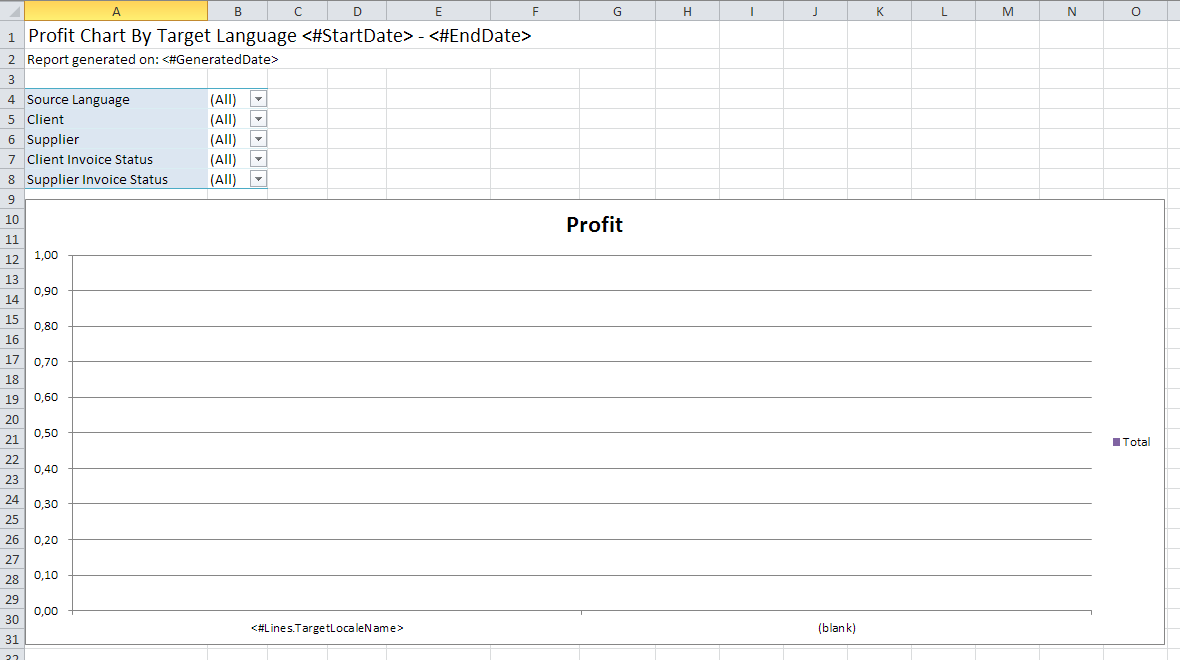Click the purple Total legend swatch
This screenshot has height=660, width=1180.
click(x=1116, y=442)
